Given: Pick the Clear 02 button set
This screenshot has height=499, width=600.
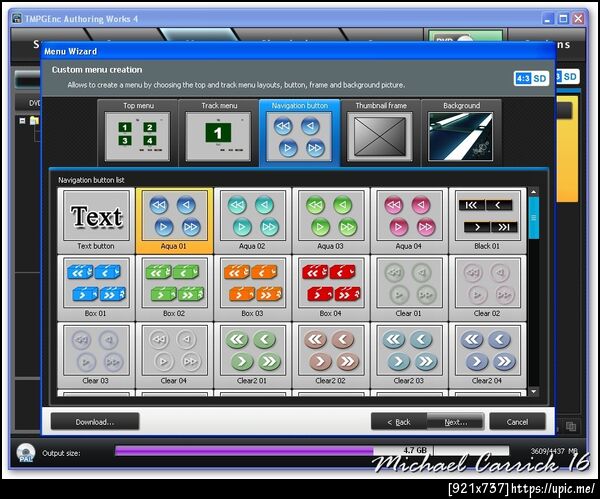Looking at the screenshot, I should (487, 288).
